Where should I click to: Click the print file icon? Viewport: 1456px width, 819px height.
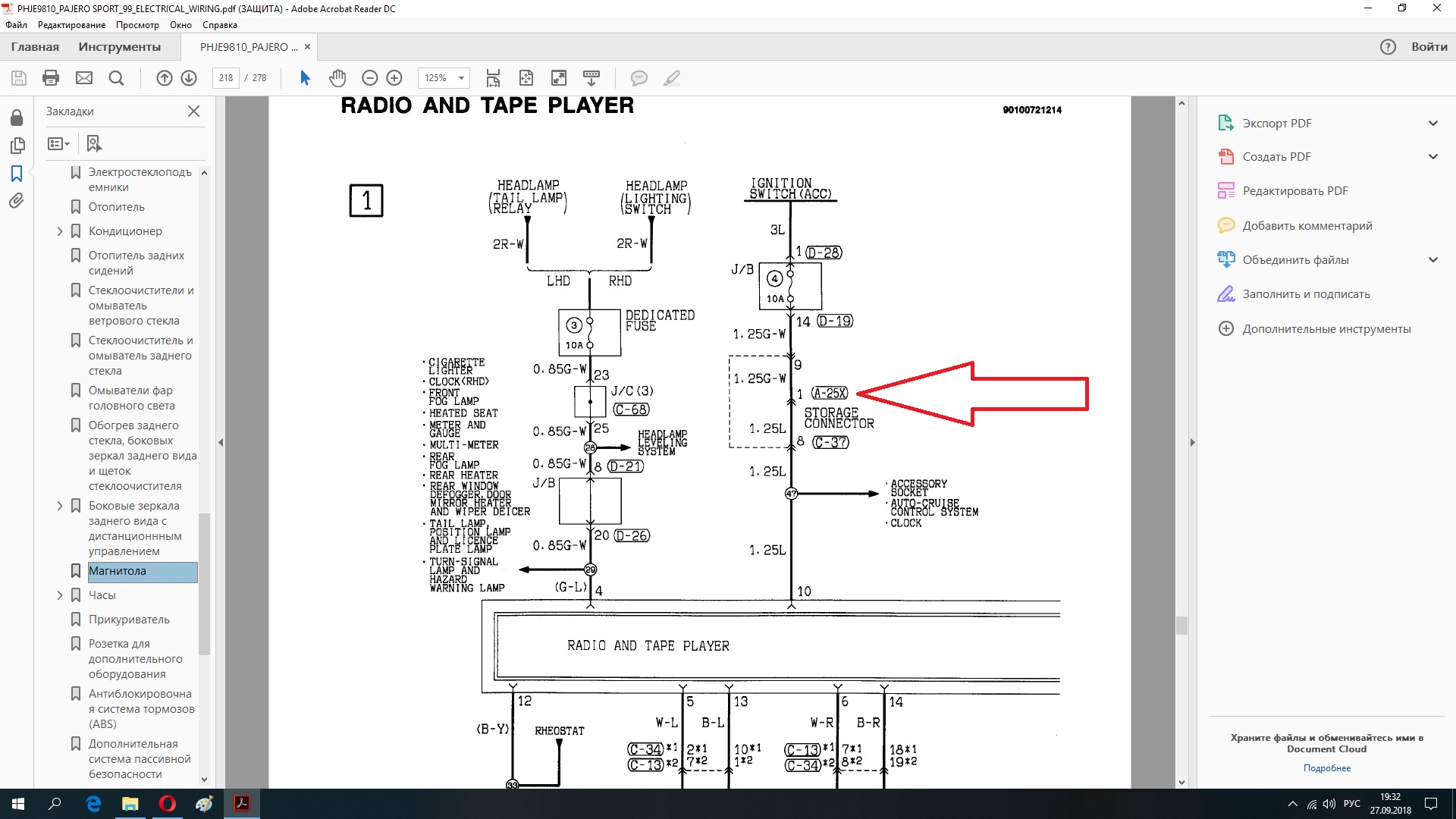(51, 78)
